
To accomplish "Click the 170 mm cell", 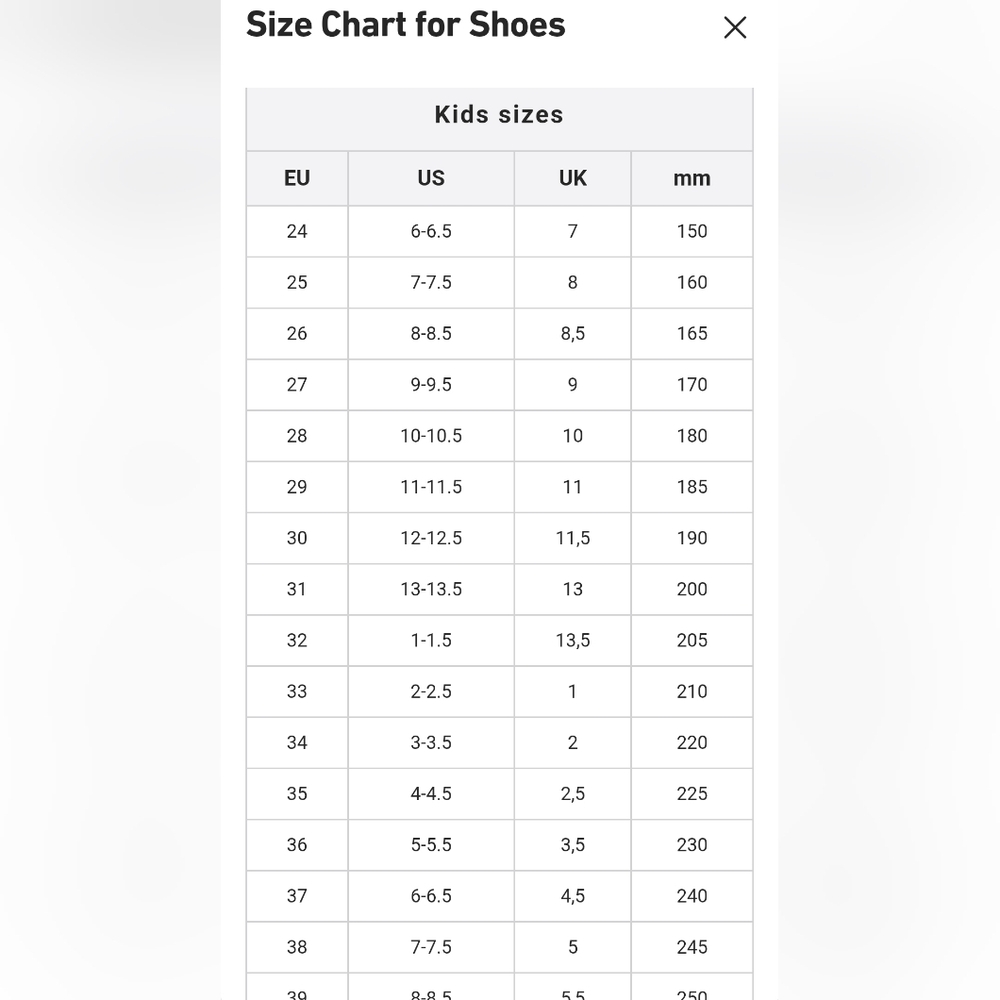I will tap(692, 385).
